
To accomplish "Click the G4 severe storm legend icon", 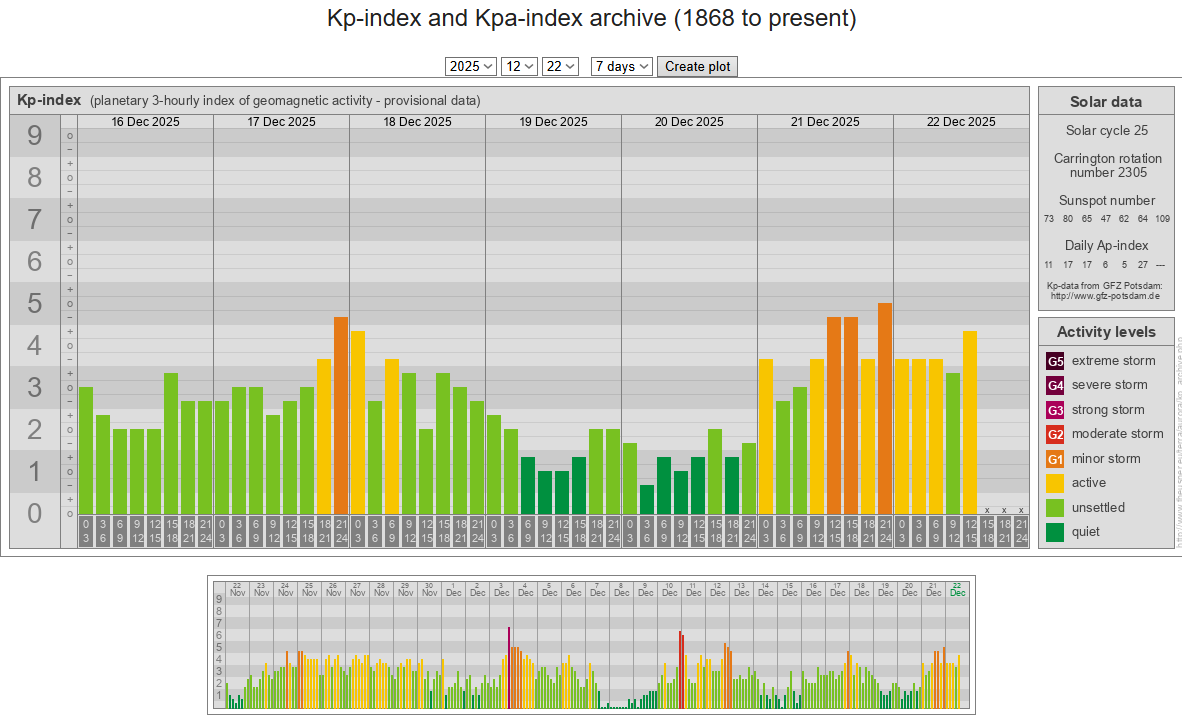I will coord(1055,385).
